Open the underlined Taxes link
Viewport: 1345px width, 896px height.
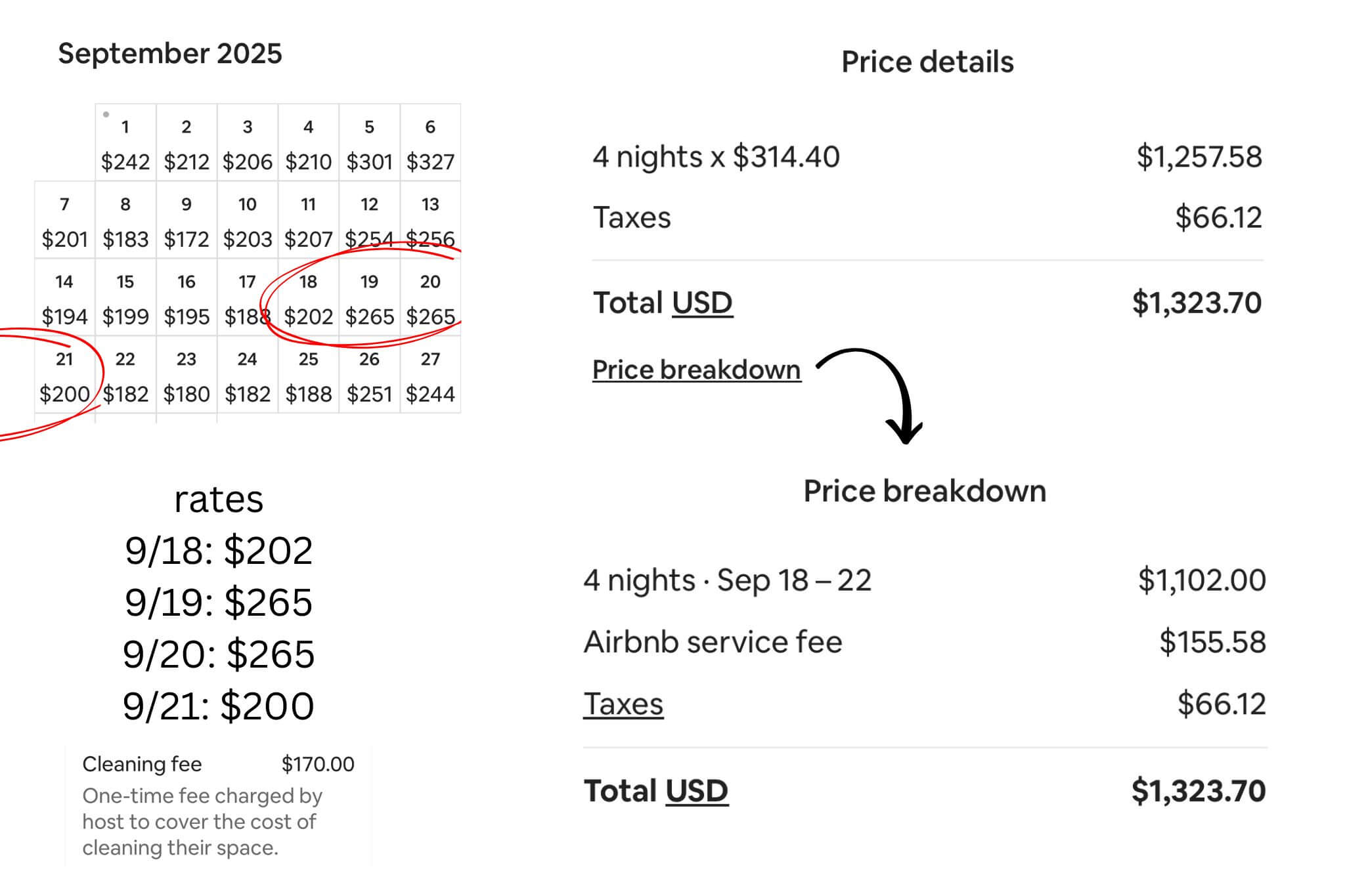tap(623, 704)
